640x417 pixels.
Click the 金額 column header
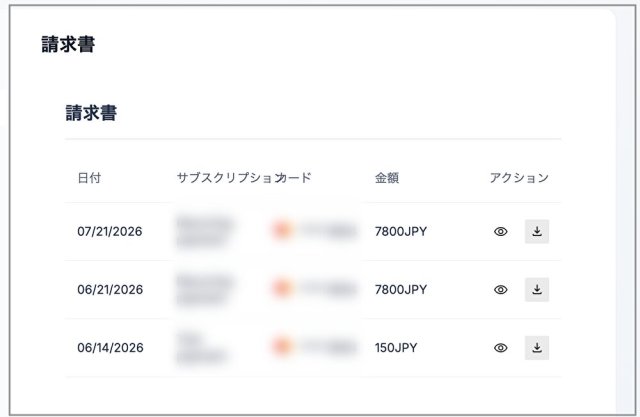(387, 178)
